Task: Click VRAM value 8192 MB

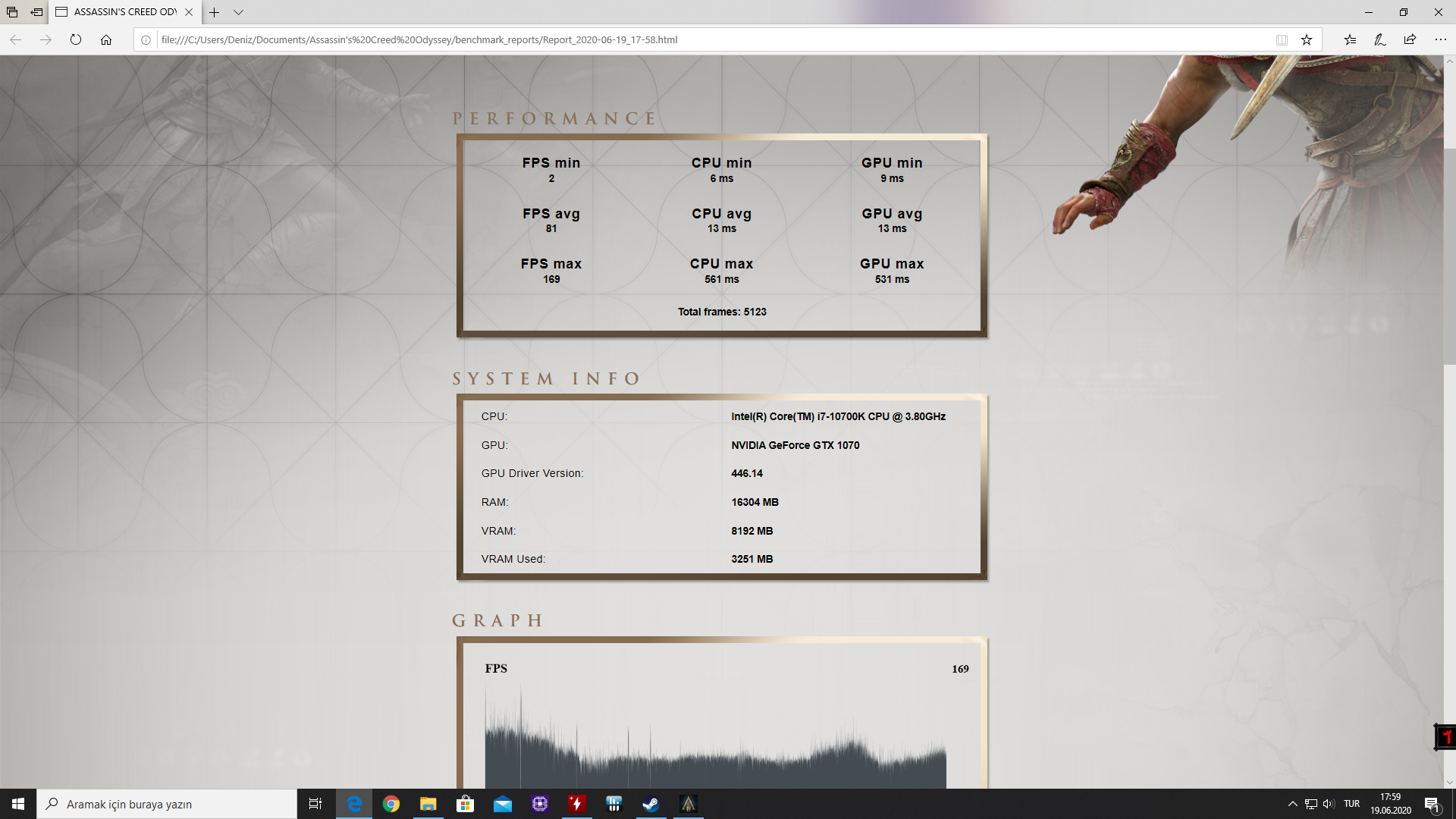Action: 752,531
